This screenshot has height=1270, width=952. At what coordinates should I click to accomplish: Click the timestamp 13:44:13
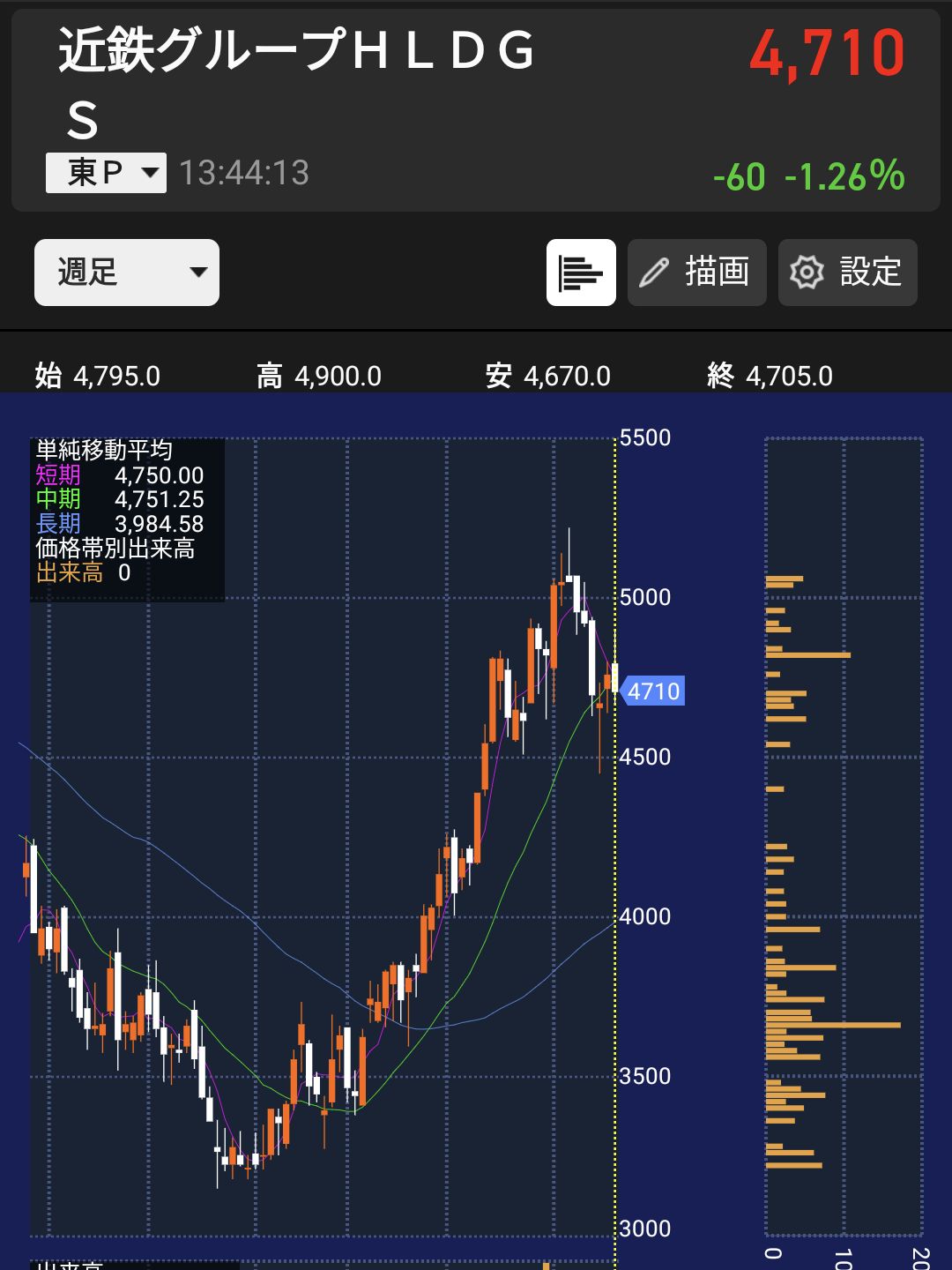click(x=244, y=173)
